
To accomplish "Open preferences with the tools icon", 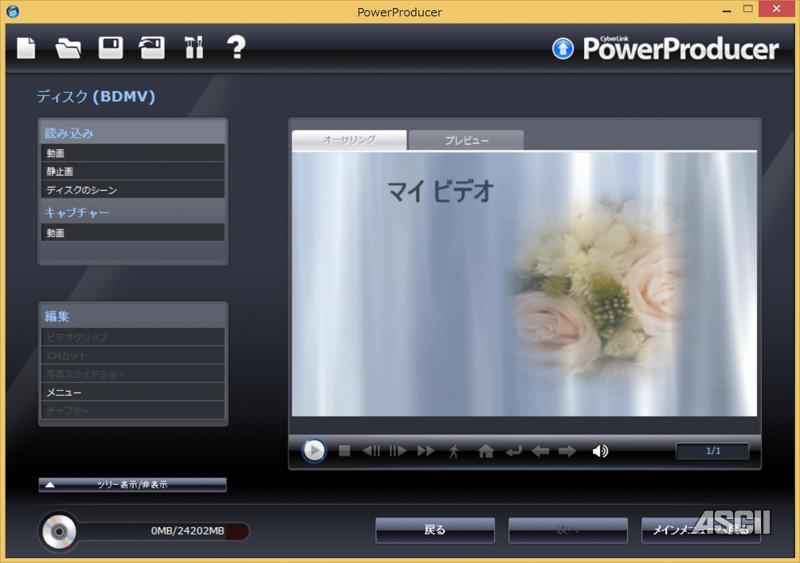I will point(194,48).
